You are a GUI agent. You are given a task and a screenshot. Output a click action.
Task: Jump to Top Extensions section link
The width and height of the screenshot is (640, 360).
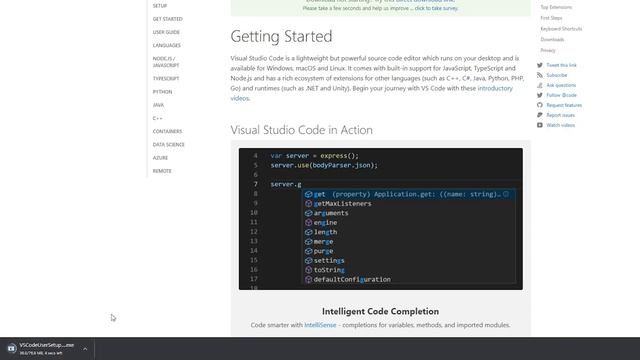(x=556, y=7)
